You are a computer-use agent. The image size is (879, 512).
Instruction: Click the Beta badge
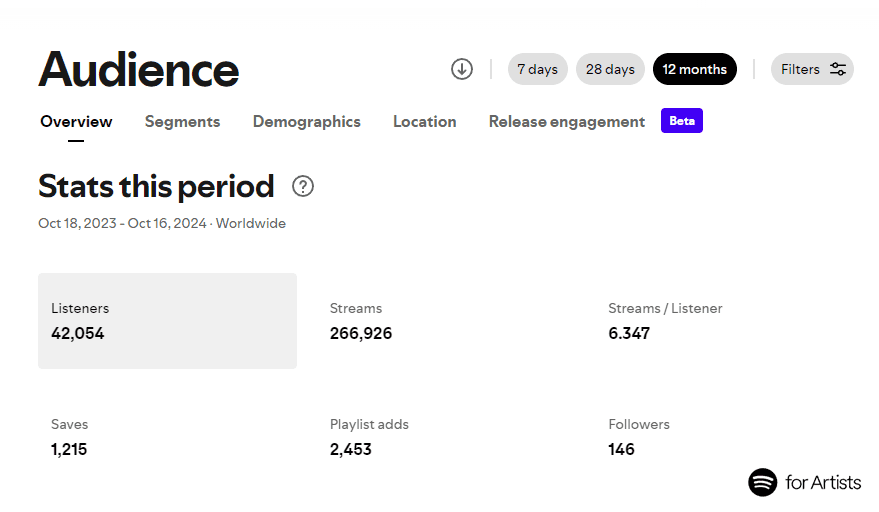pyautogui.click(x=682, y=121)
